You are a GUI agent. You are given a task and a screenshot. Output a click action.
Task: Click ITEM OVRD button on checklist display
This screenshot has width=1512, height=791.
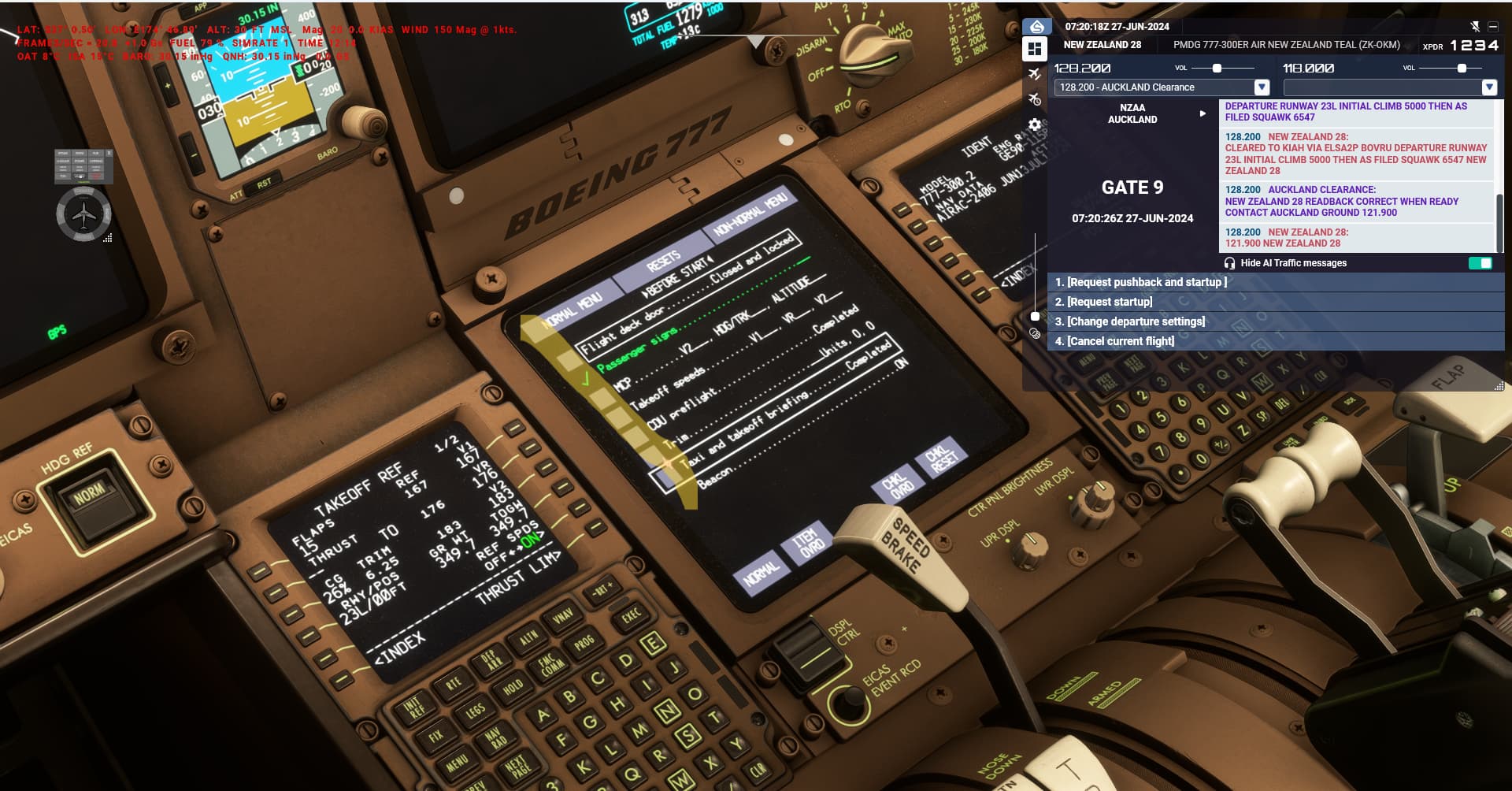click(808, 544)
